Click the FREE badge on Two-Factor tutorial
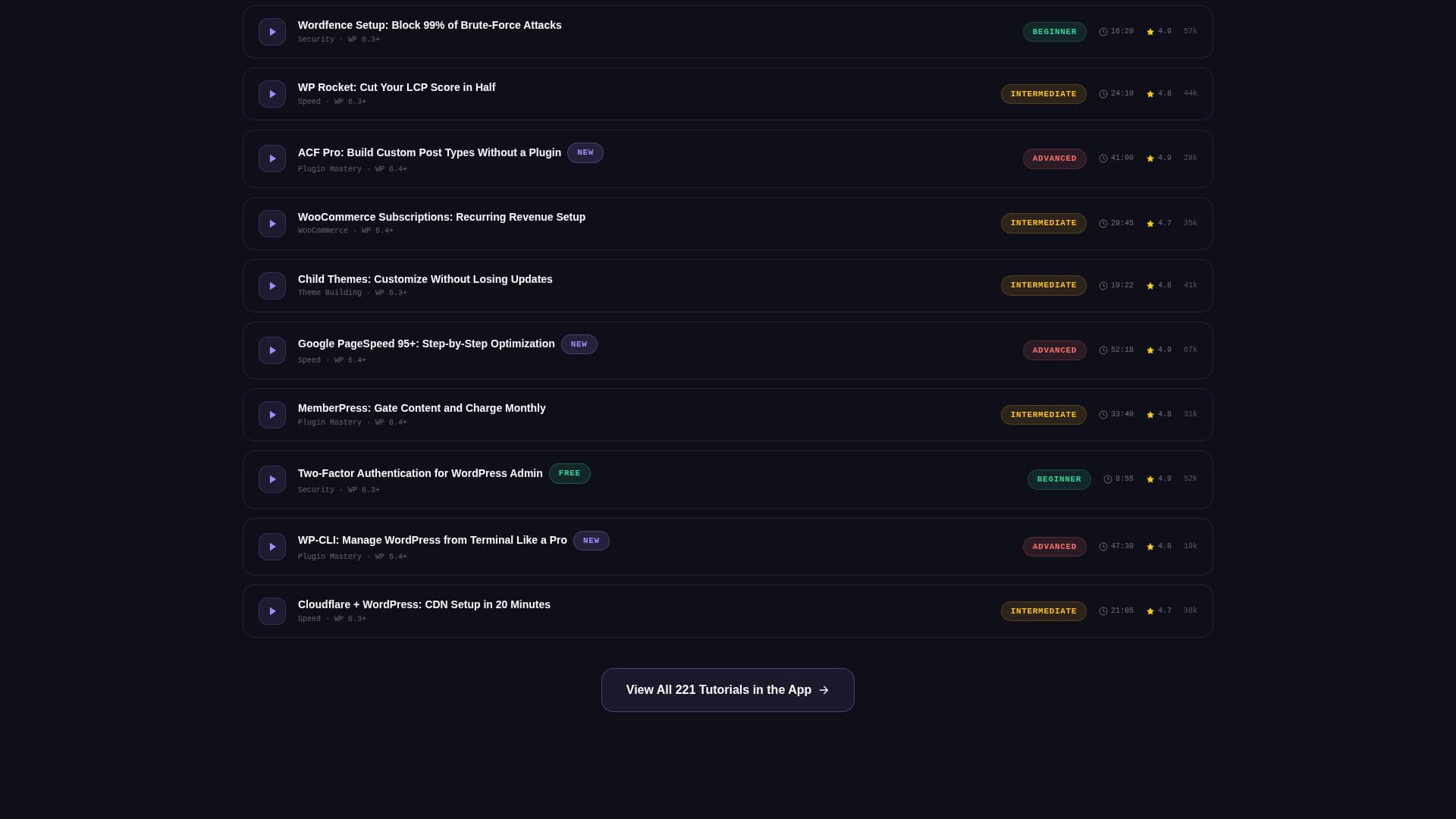Screen dimensions: 1456x819 click(570, 473)
